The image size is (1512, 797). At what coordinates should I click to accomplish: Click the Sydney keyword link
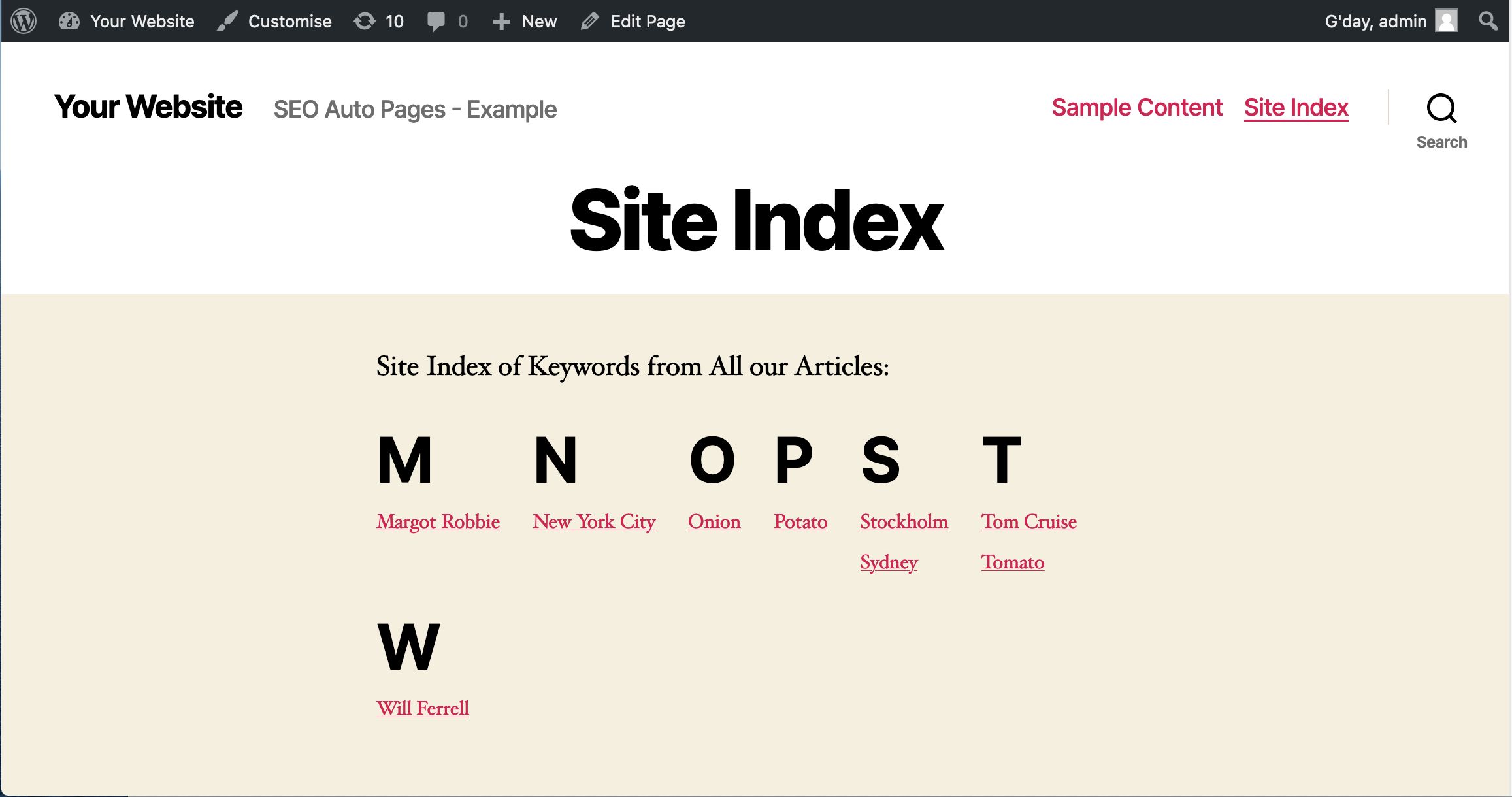click(889, 562)
